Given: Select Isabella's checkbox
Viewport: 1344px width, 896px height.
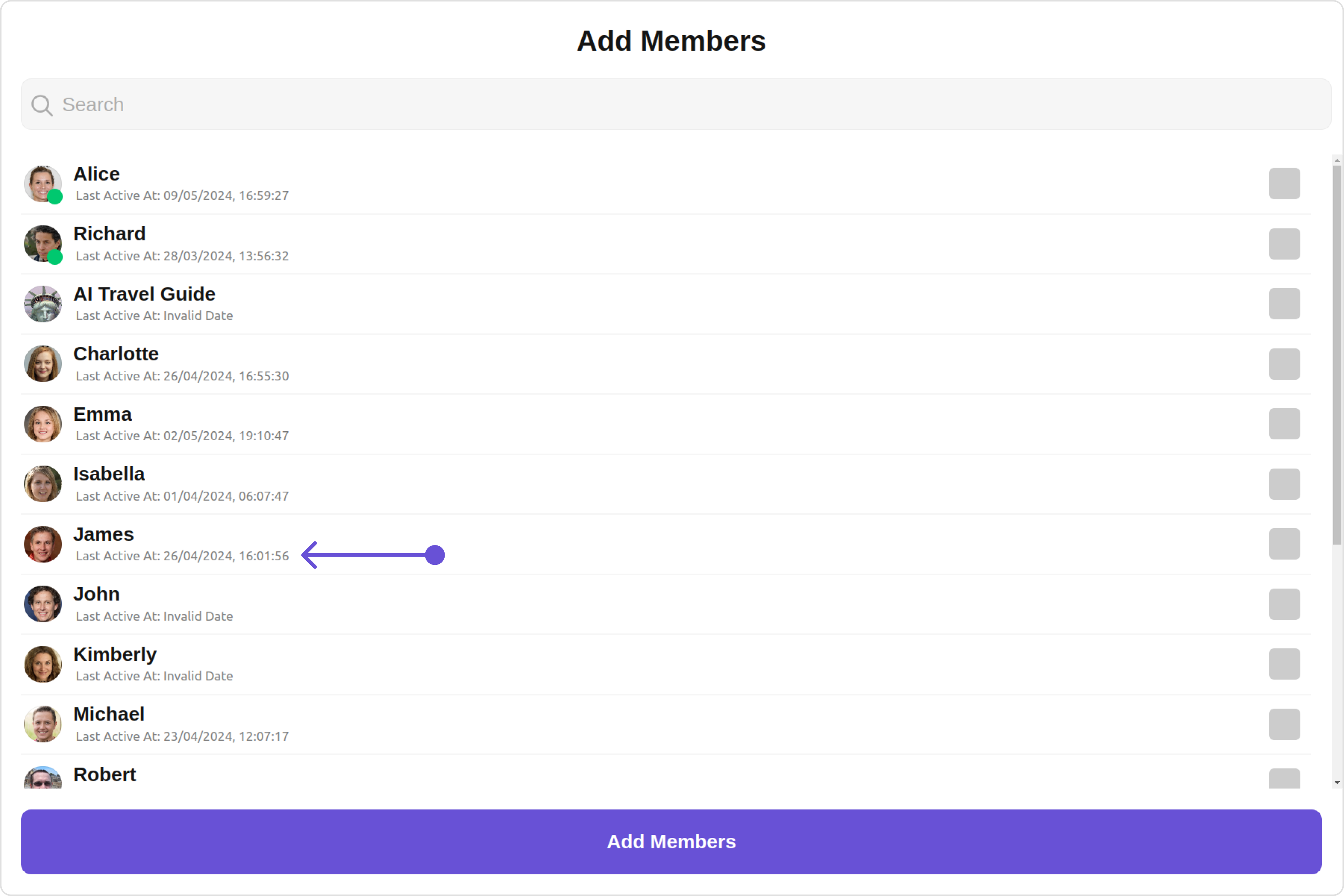Looking at the screenshot, I should [x=1284, y=484].
